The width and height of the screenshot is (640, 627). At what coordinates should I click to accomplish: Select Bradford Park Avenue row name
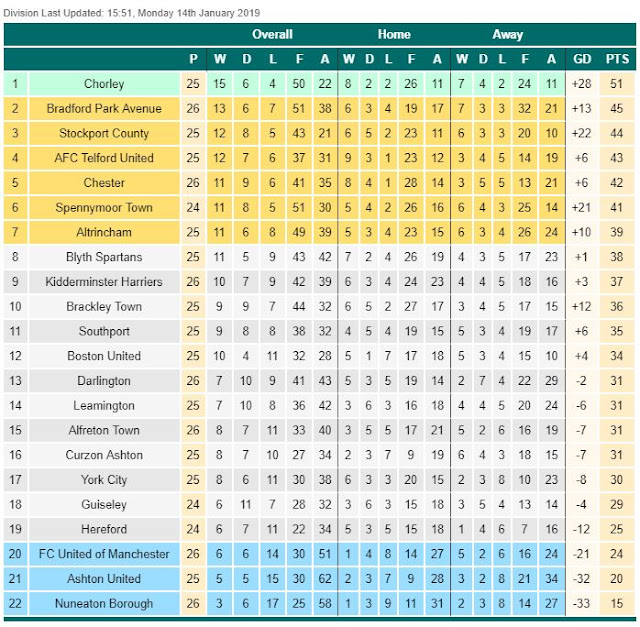pos(104,109)
